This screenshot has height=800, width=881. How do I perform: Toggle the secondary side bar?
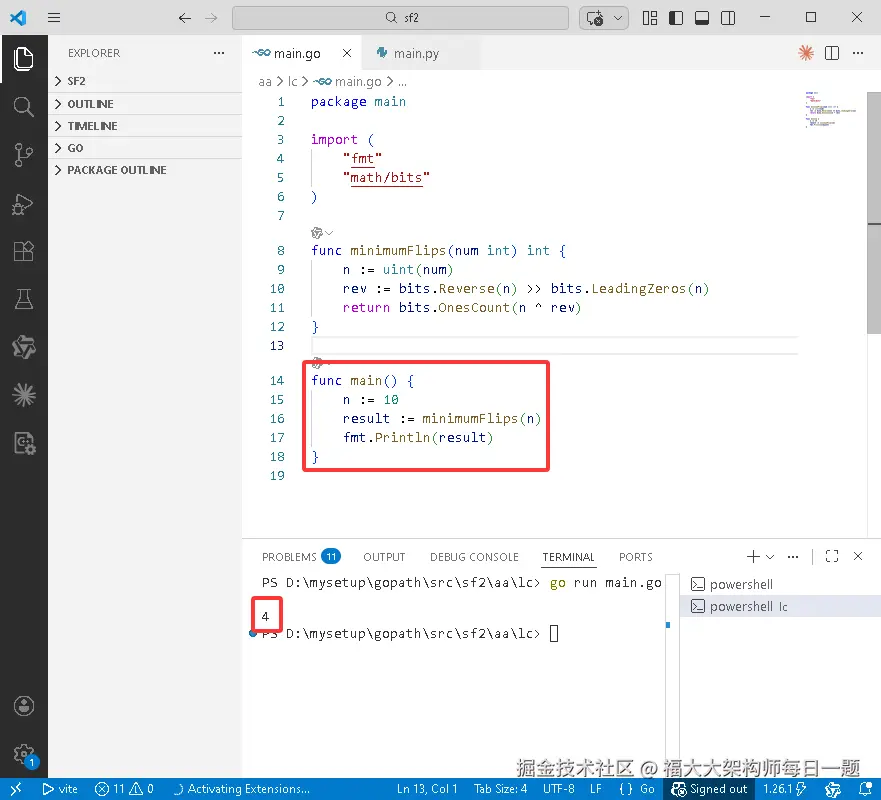click(728, 18)
